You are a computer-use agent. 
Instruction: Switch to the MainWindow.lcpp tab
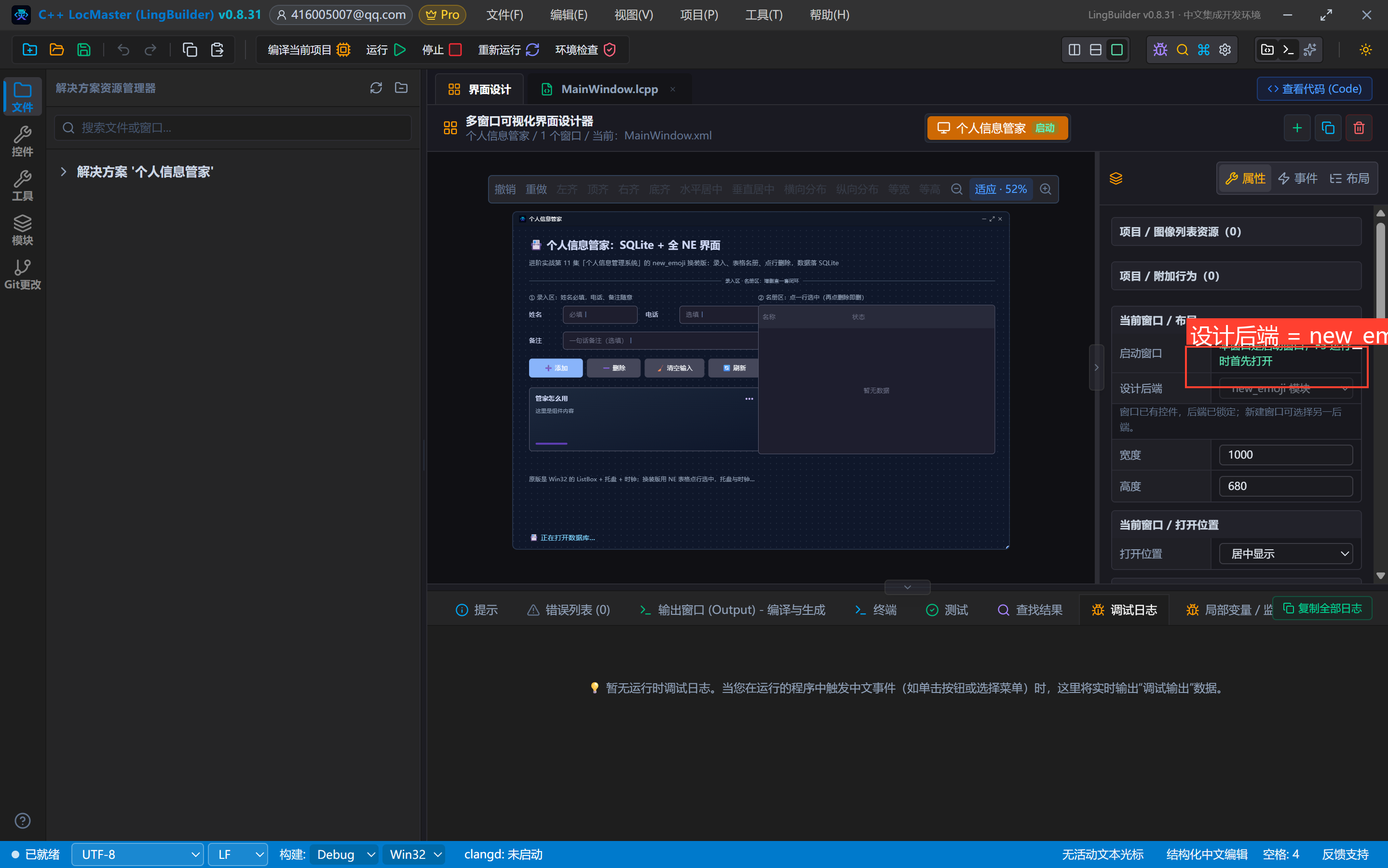pos(609,89)
